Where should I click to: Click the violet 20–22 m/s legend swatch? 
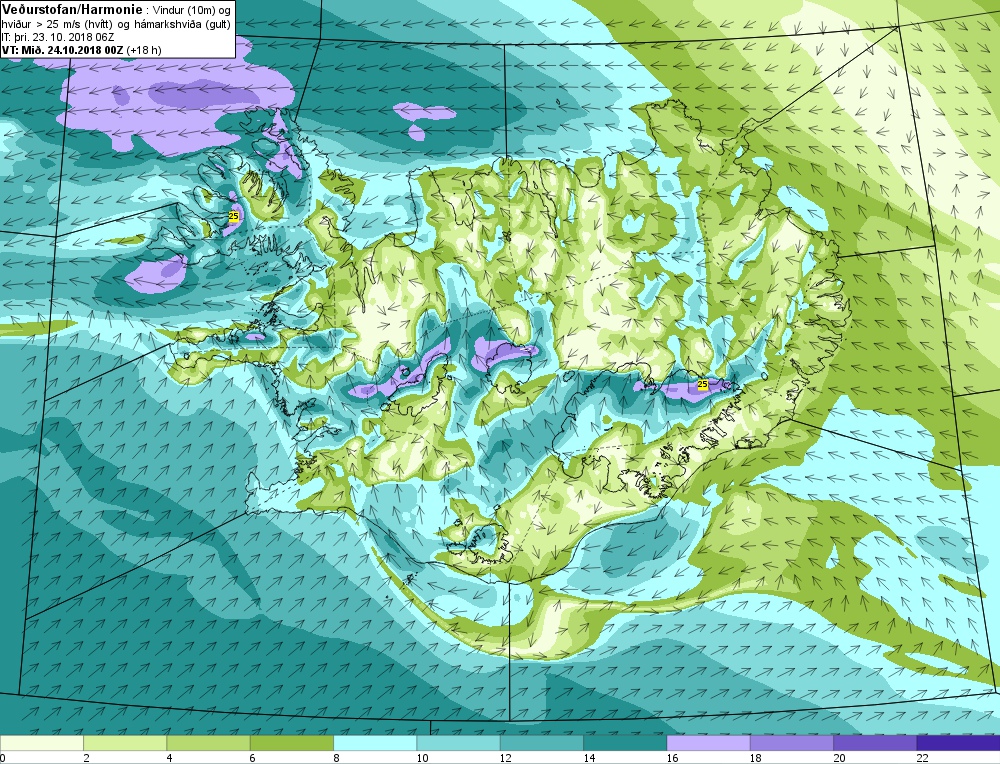875,742
